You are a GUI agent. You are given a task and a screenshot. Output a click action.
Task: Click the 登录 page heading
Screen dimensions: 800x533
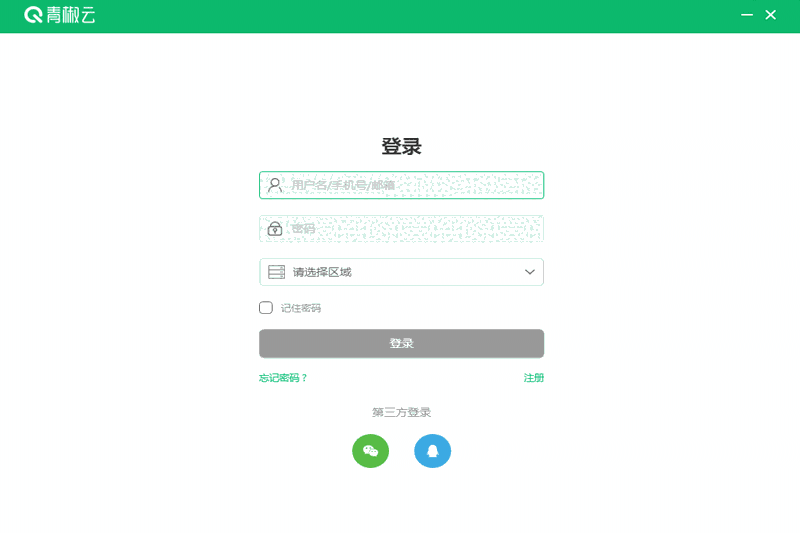[402, 146]
